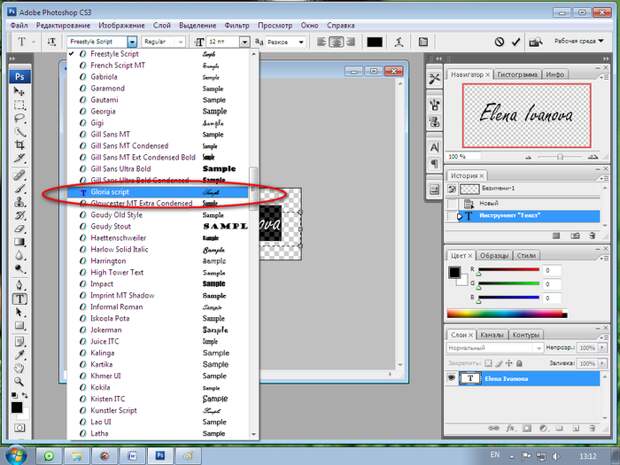Viewport: 620px width, 465px height.
Task: Click navigator zoom percentage field
Action: pos(463,157)
